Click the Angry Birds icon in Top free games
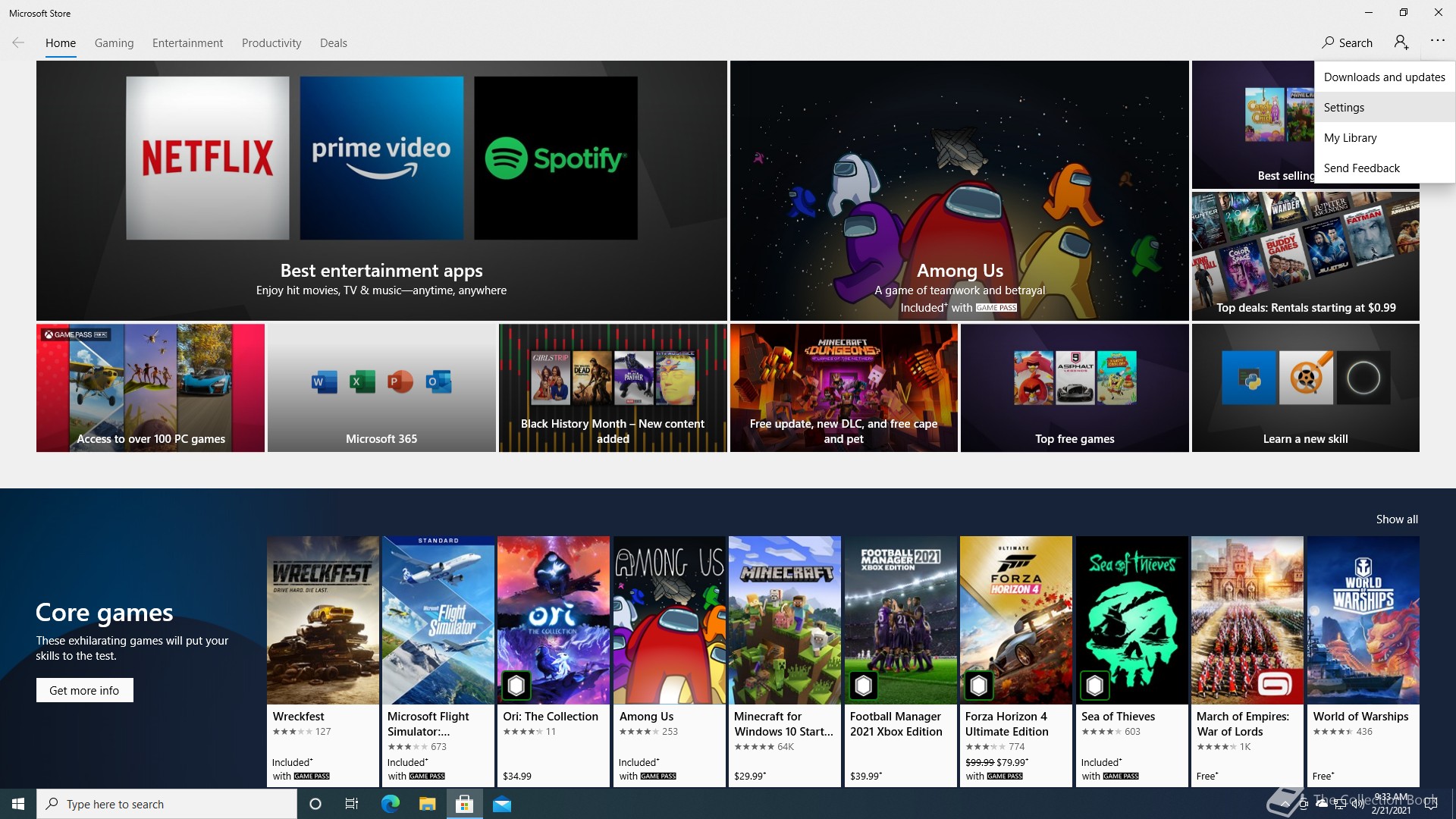The image size is (1456, 819). point(1034,378)
